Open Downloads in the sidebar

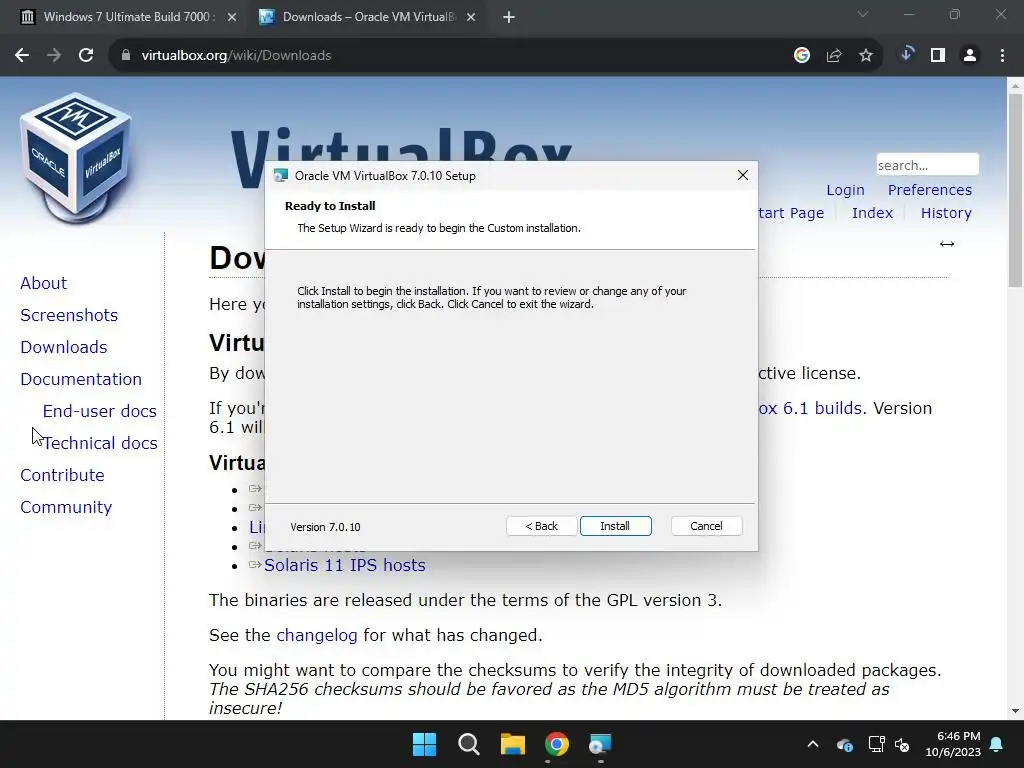click(x=63, y=347)
